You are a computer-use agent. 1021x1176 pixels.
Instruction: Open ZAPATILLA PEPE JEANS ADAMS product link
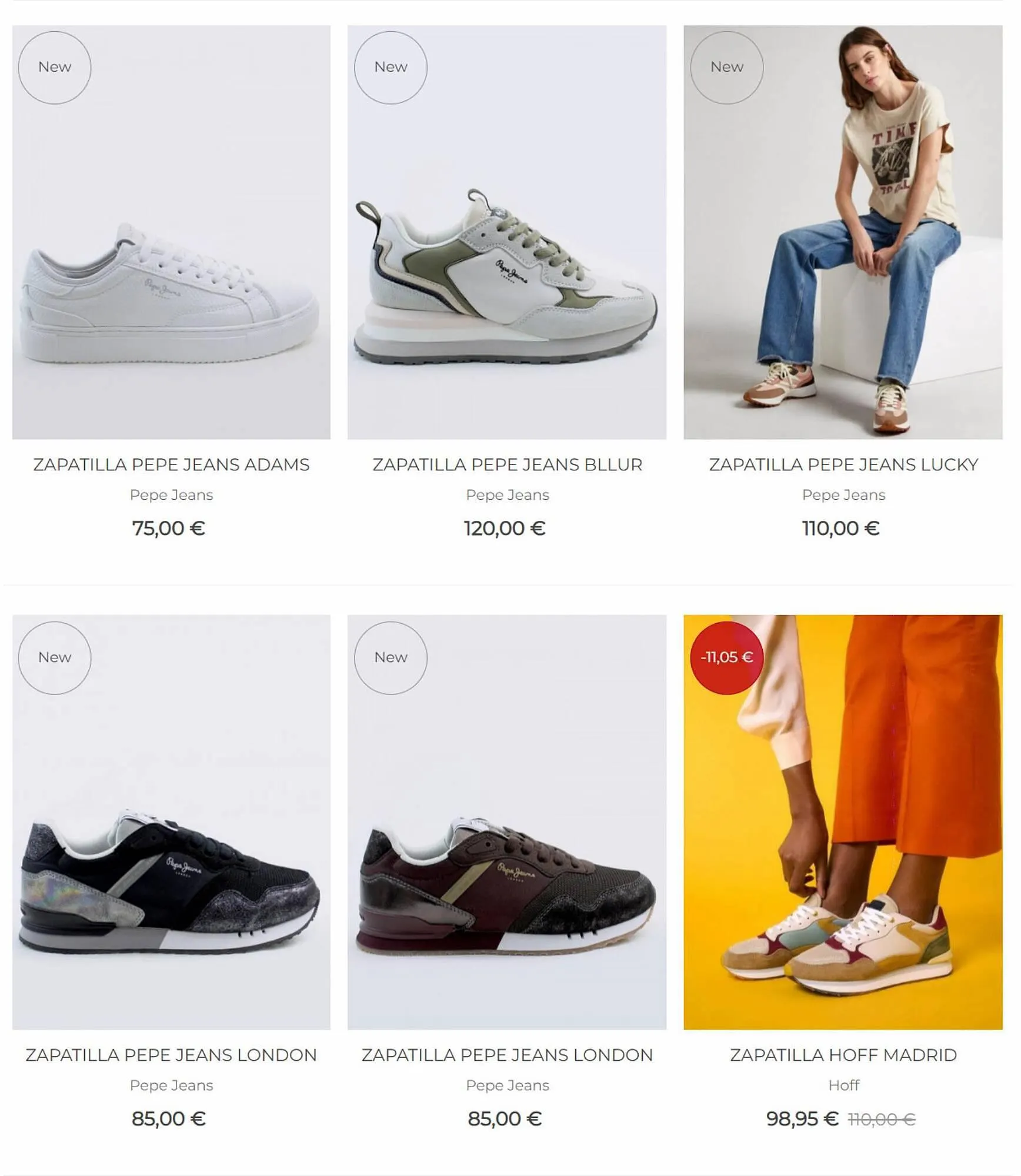coord(171,465)
